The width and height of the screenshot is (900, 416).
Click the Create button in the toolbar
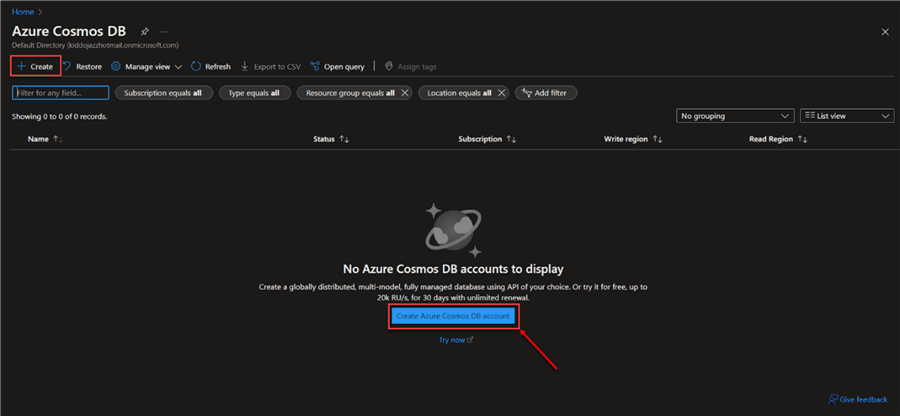(x=35, y=67)
